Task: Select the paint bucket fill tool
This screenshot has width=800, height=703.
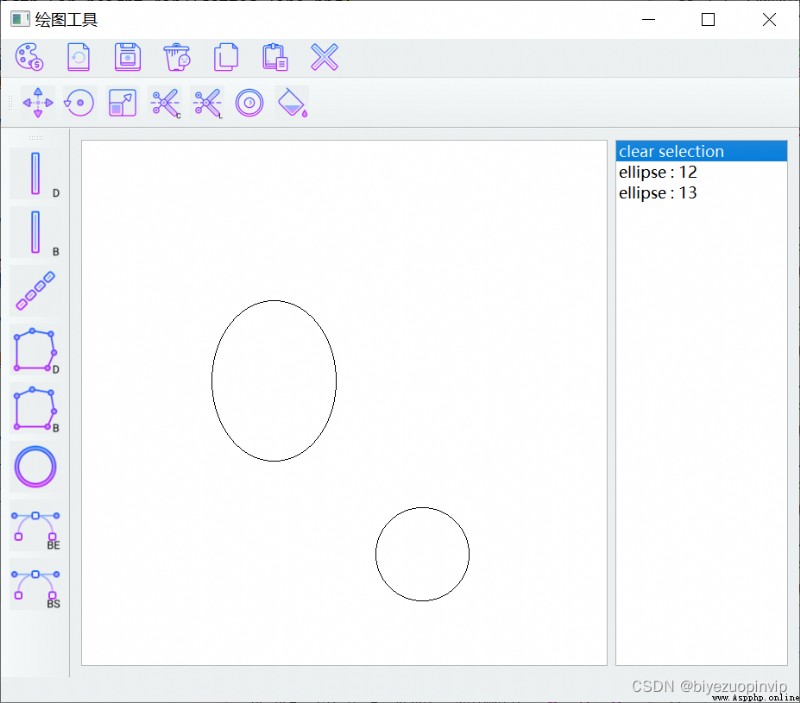Action: click(x=292, y=103)
